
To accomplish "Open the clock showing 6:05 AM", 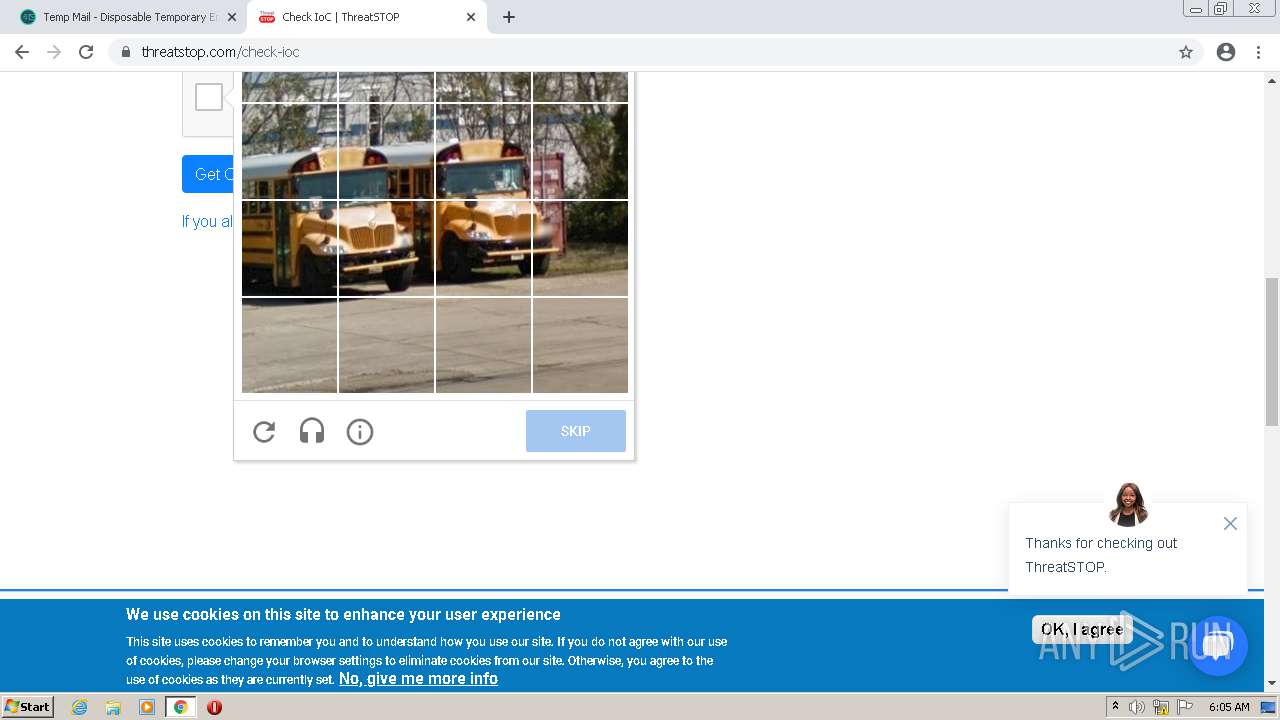I will click(1229, 707).
